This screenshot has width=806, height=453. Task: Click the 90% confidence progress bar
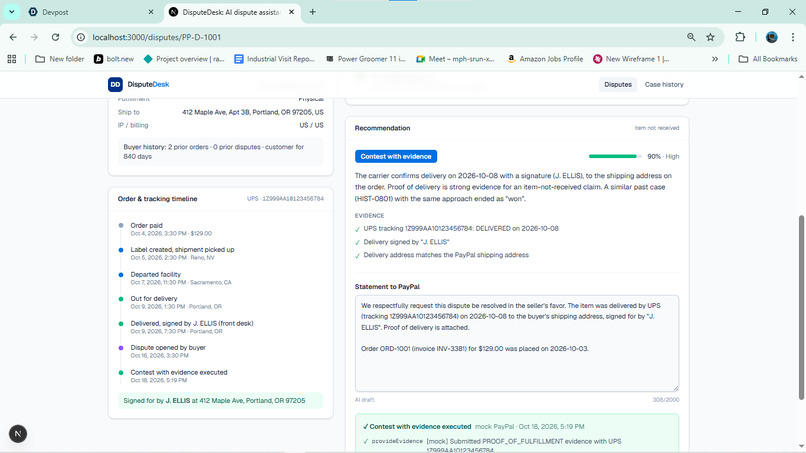(x=615, y=156)
